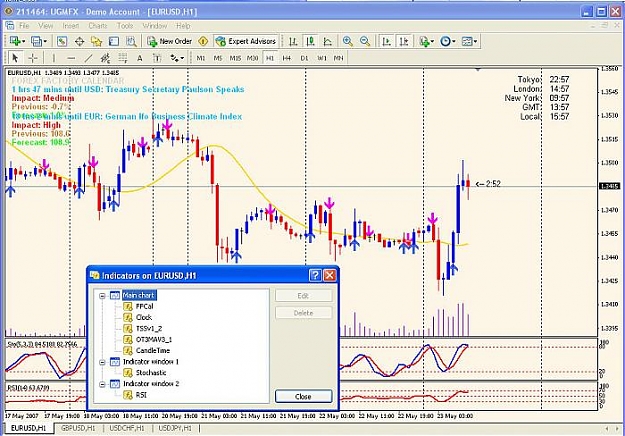625x436 pixels.
Task: Collapse Indicator window 1 tree node
Action: 102,362
